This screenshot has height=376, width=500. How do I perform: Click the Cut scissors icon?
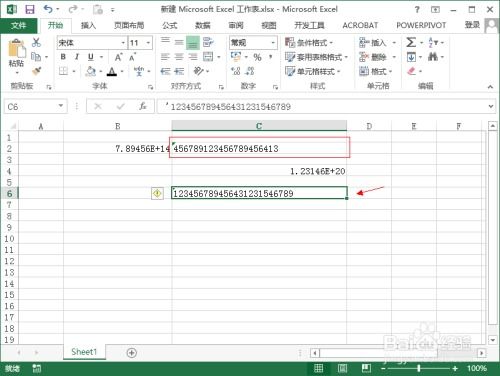click(x=36, y=42)
